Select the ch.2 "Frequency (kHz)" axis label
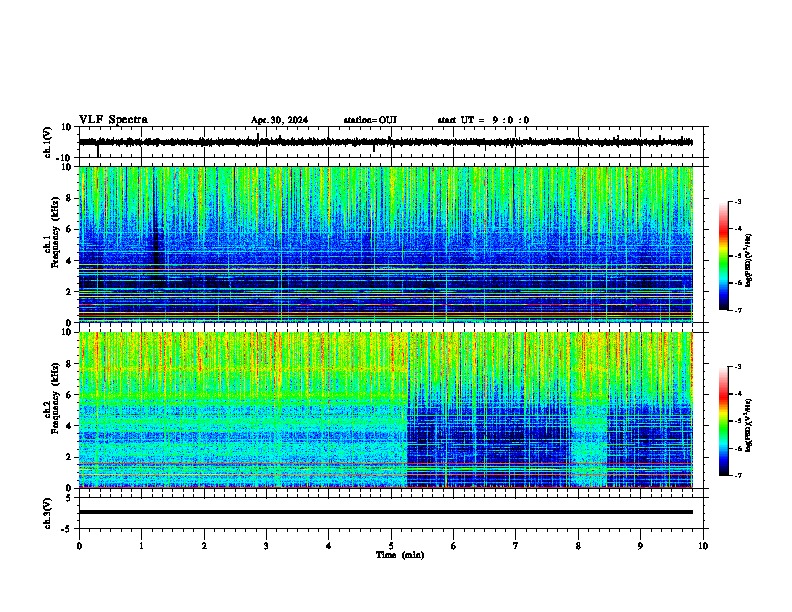Image resolution: width=792 pixels, height=612 pixels. 55,398
